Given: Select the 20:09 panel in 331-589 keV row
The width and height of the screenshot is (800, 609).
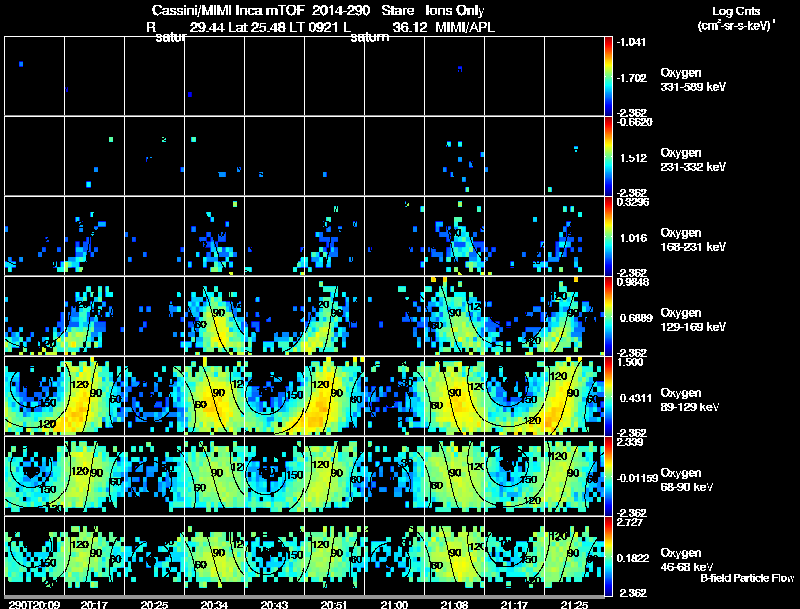Looking at the screenshot, I should click(34, 76).
